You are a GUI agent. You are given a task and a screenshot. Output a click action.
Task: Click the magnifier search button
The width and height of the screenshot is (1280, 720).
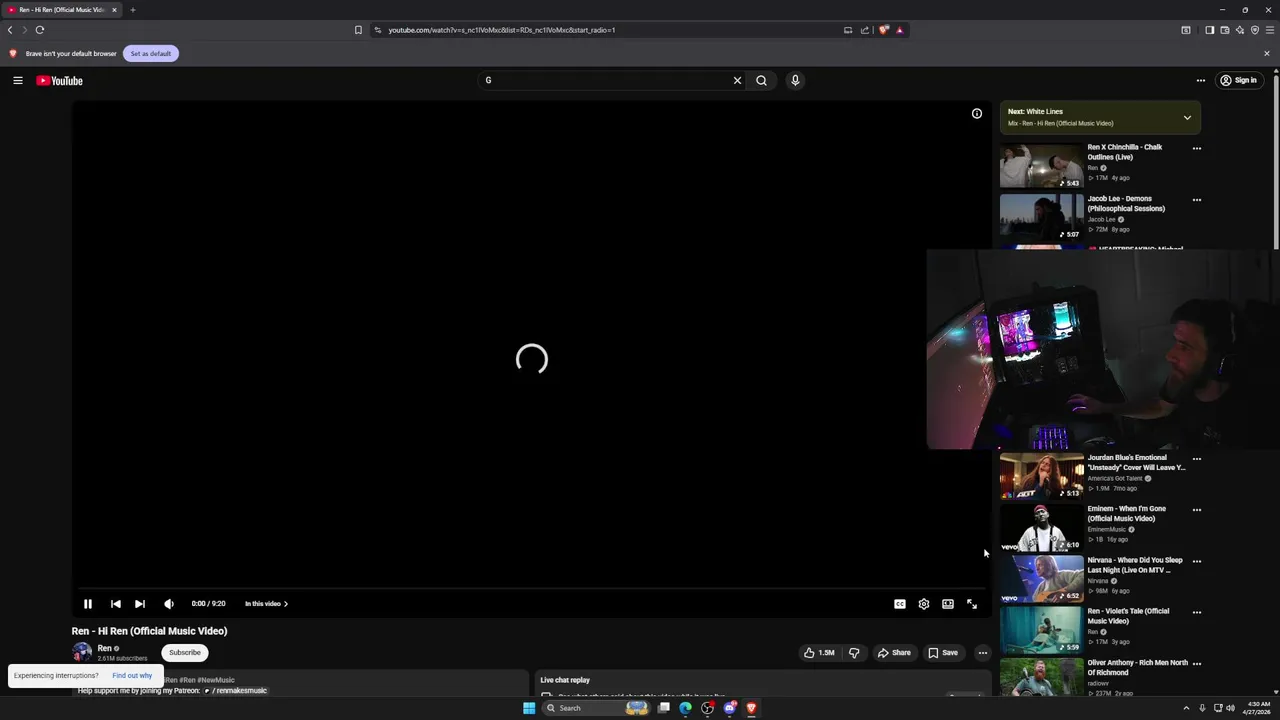tap(761, 80)
